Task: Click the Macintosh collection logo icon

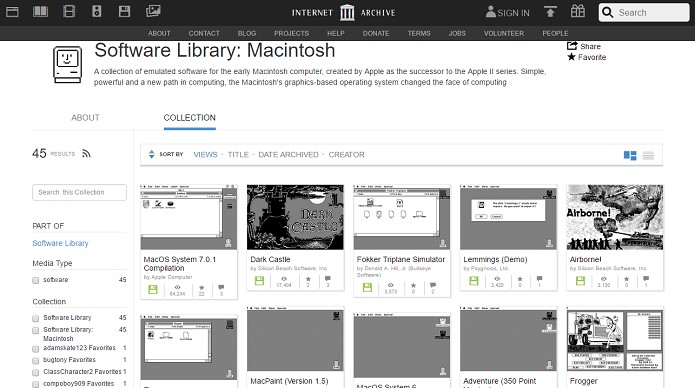Action: 67,65
